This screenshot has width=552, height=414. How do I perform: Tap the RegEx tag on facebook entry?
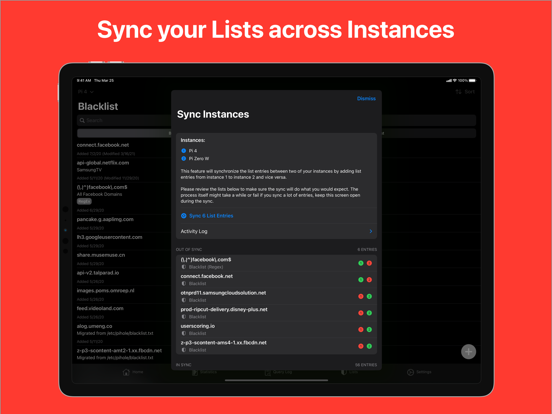click(84, 201)
